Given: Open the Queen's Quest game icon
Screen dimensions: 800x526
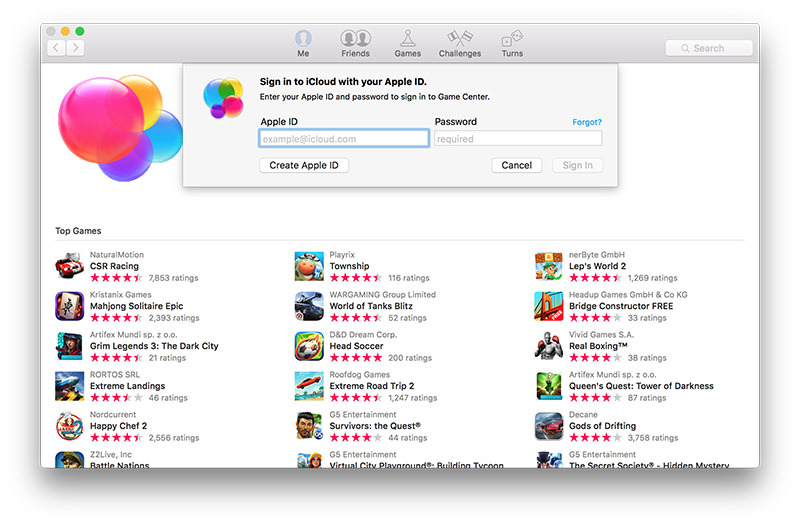Looking at the screenshot, I should click(548, 386).
